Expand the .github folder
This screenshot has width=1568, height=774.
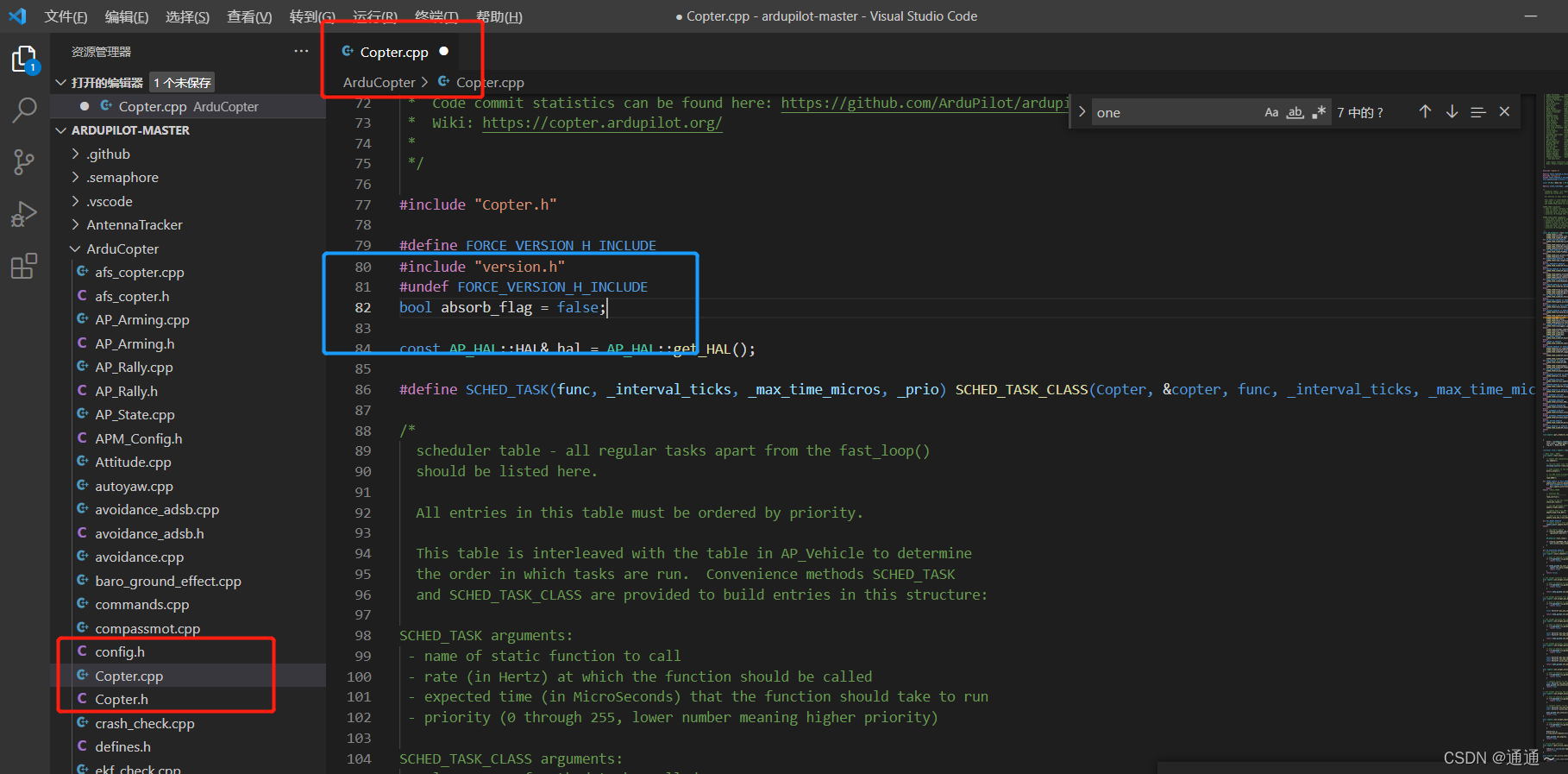(x=188, y=154)
